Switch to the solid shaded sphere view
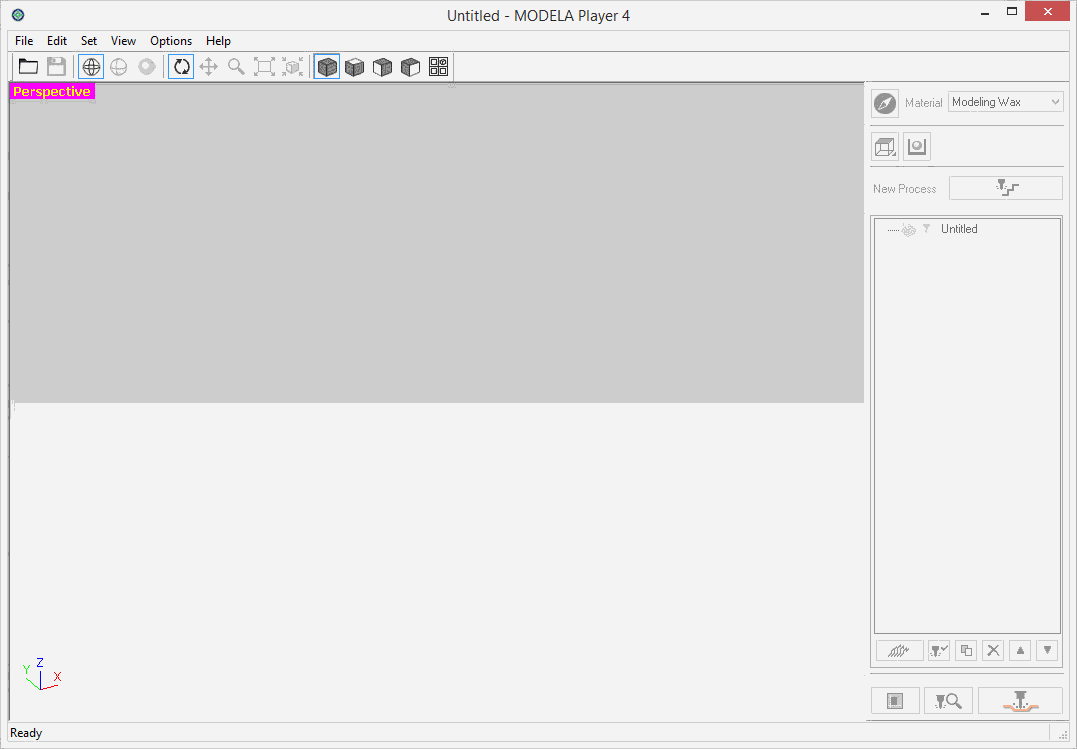 [x=147, y=67]
